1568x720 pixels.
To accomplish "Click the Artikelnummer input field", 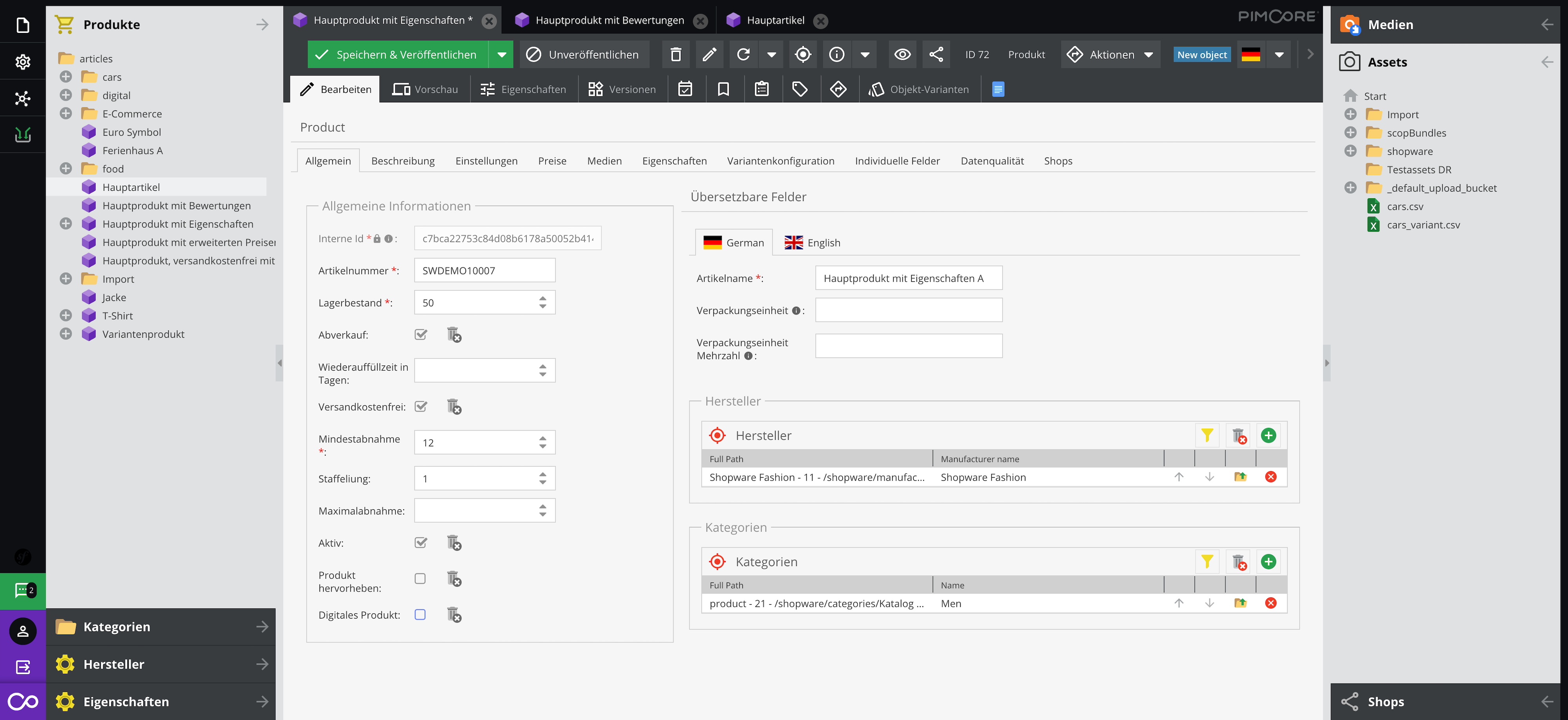I will (x=485, y=271).
